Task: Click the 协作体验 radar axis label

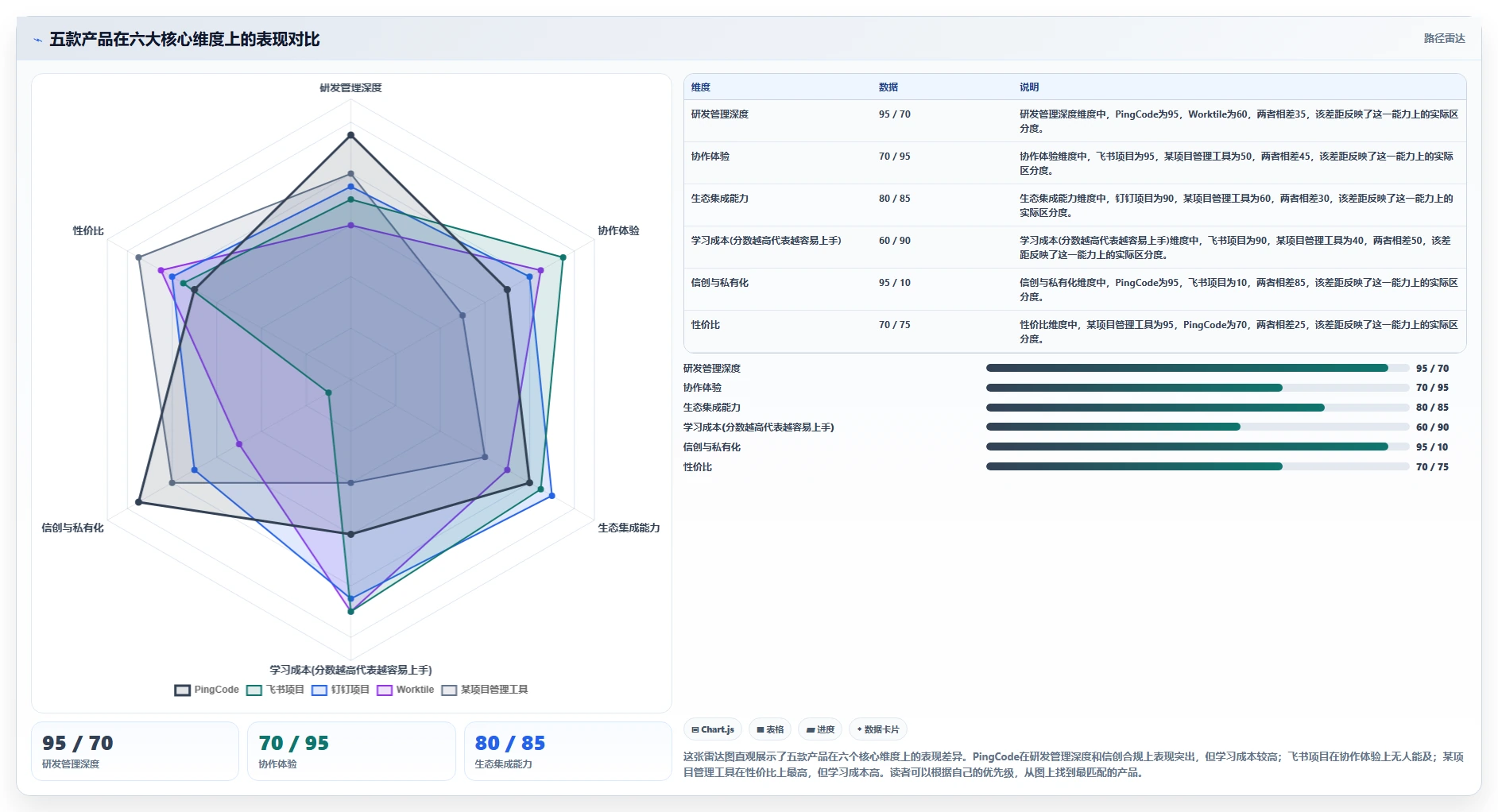Action: pyautogui.click(x=618, y=230)
